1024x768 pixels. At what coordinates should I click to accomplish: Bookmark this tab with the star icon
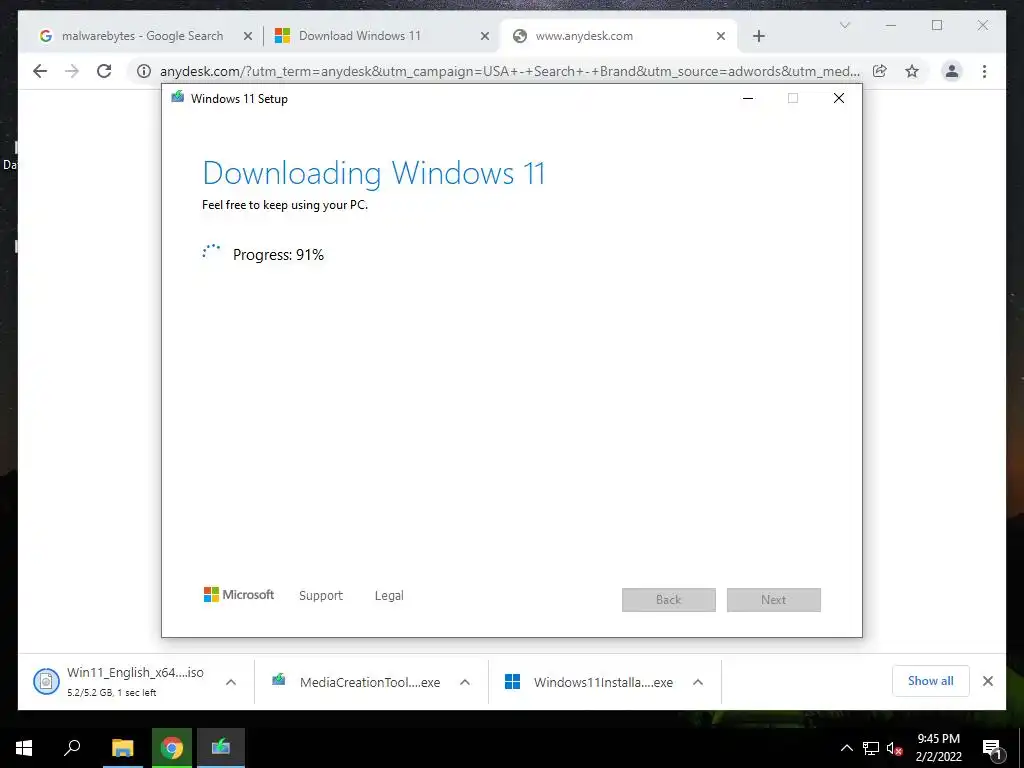912,71
